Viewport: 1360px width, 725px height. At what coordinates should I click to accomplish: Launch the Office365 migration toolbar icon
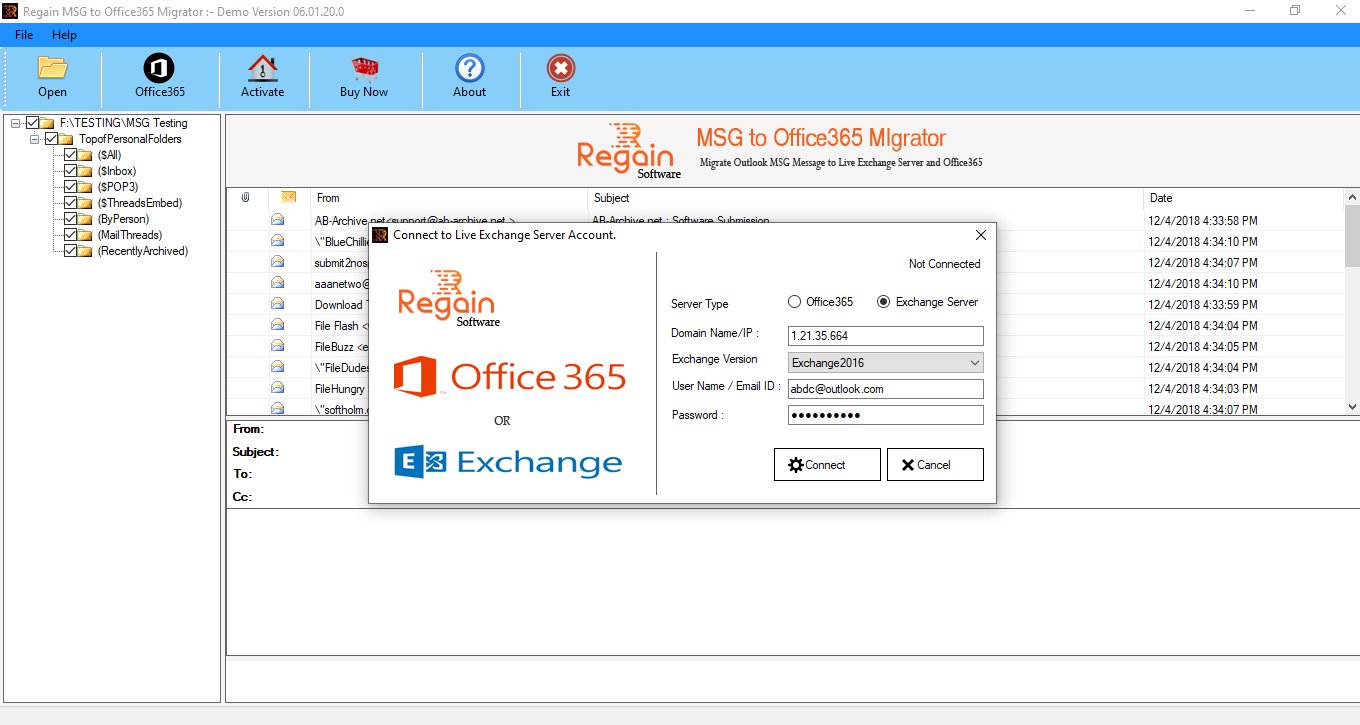(160, 68)
